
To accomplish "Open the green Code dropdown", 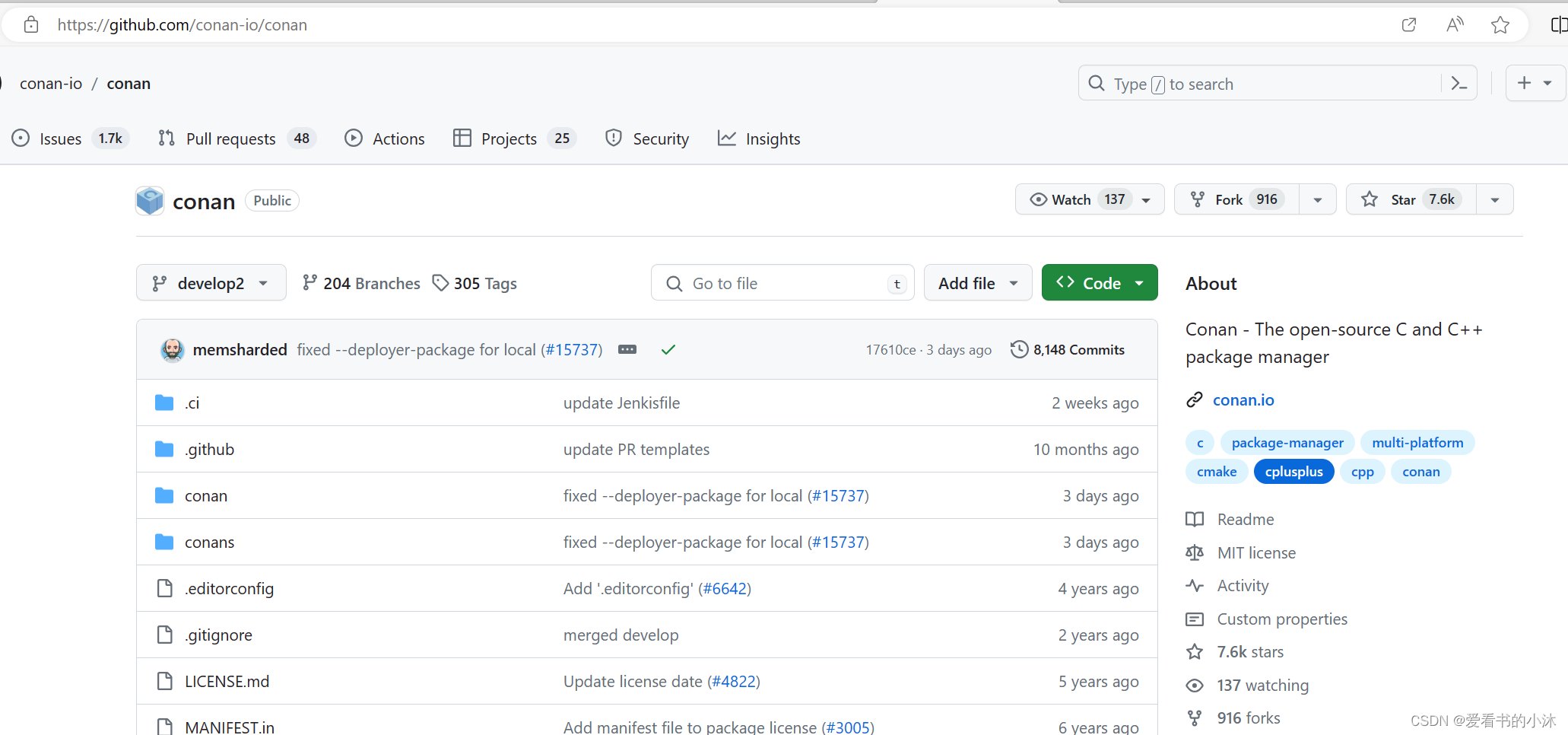I will point(1100,283).
